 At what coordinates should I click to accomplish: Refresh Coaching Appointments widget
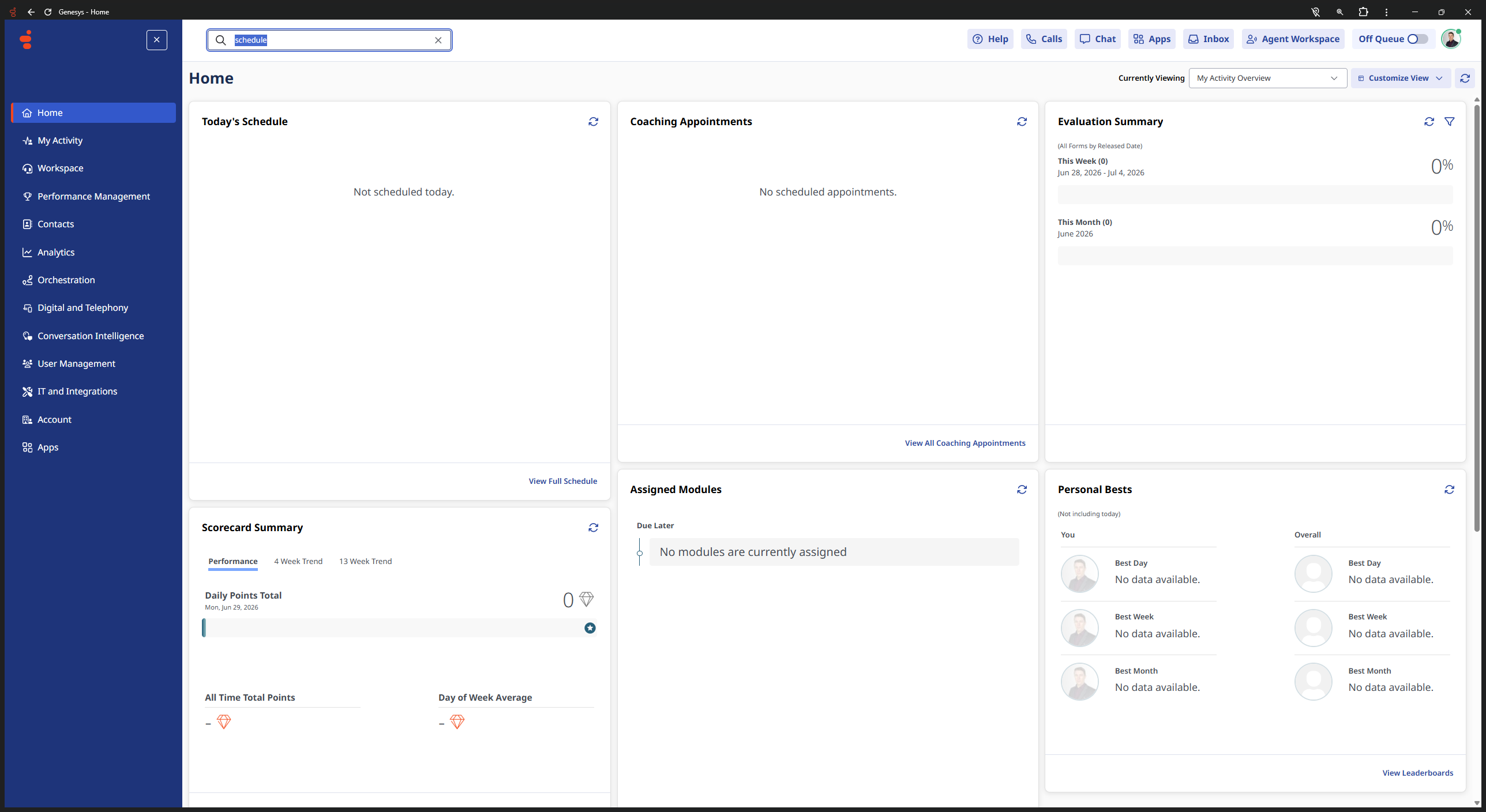pyautogui.click(x=1022, y=122)
